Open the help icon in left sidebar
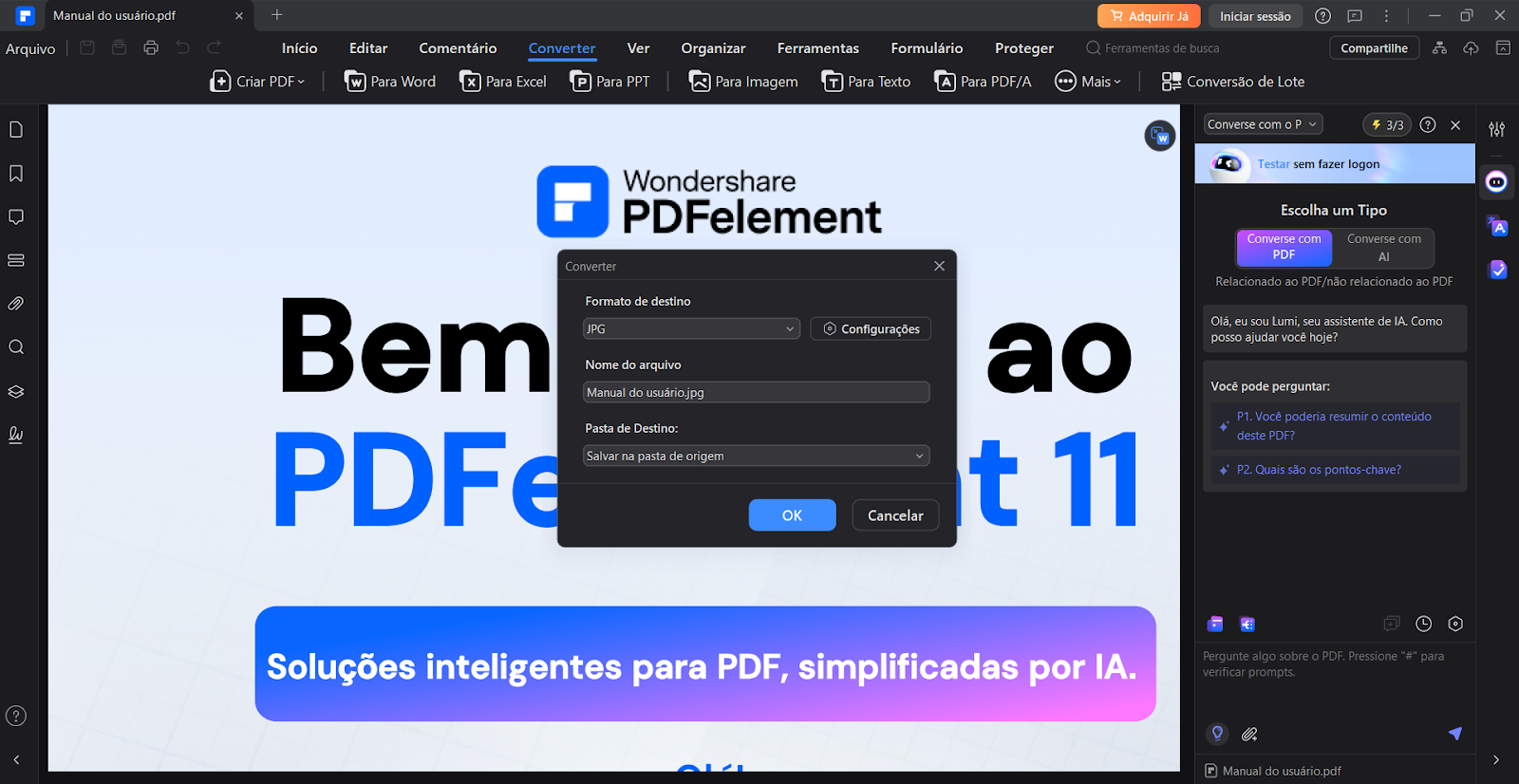The height and width of the screenshot is (784, 1519). click(16, 716)
